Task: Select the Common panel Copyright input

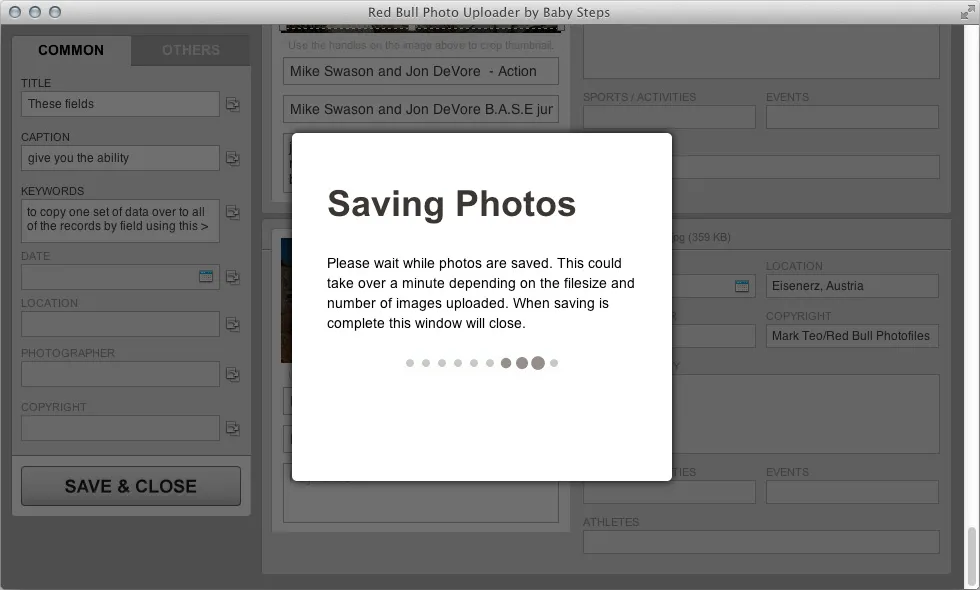Action: click(120, 428)
